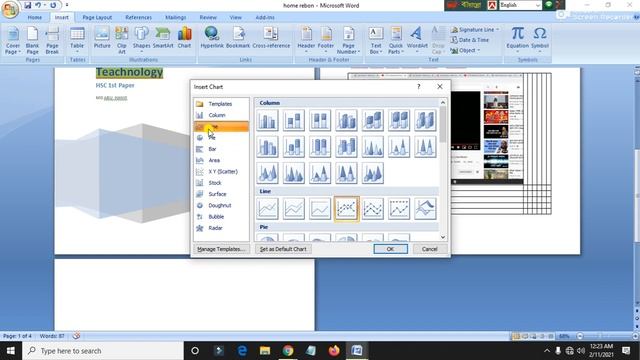
Task: Click Set as Default Chart button
Action: click(x=283, y=249)
